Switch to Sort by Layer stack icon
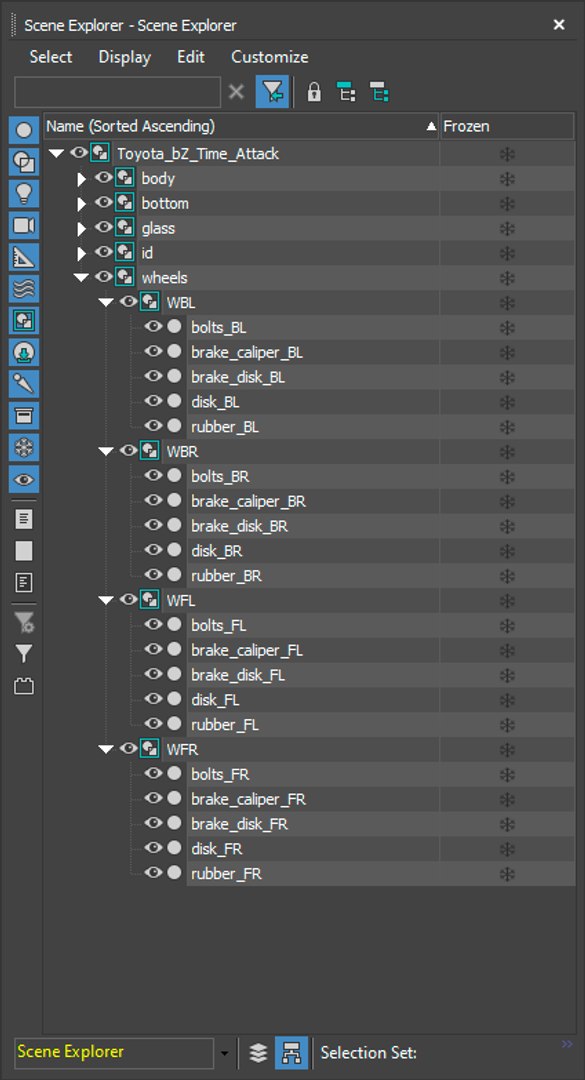 (258, 1052)
